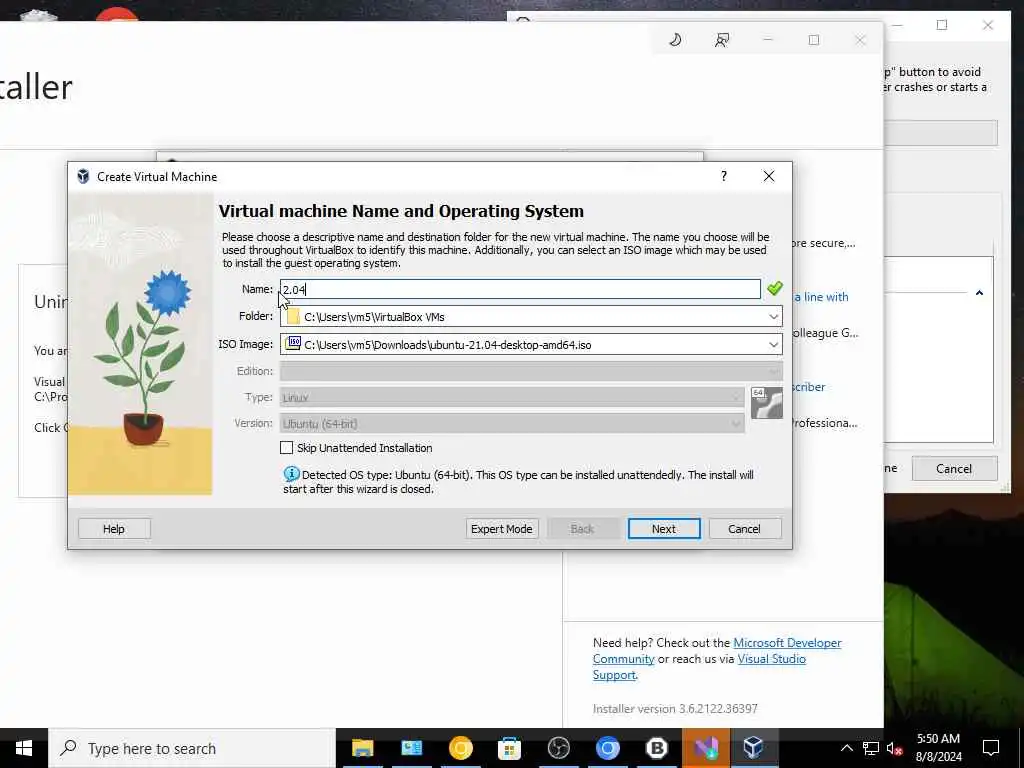
Task: Click the taskbar search box
Action: (x=192, y=748)
